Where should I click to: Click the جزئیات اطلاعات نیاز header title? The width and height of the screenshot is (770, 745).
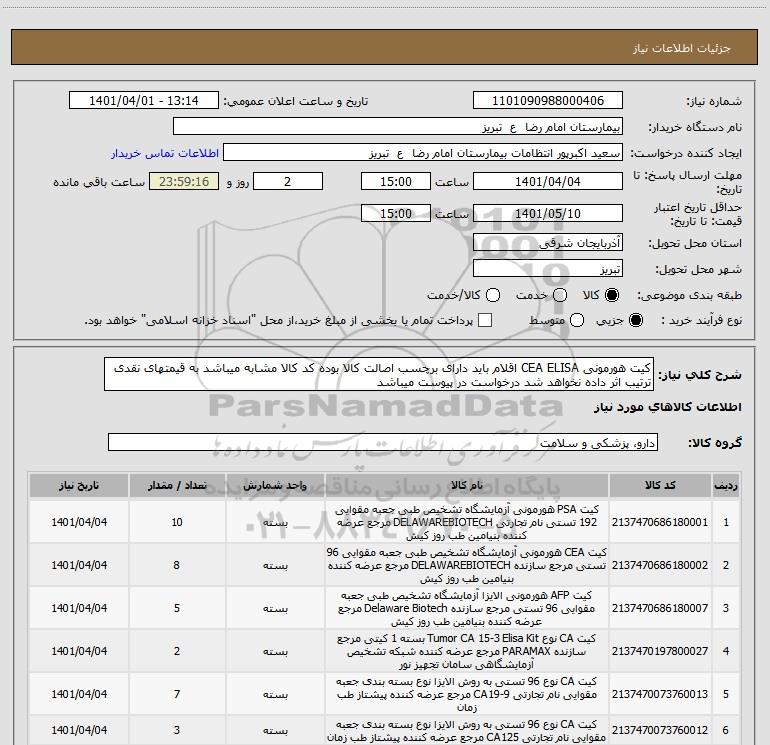point(681,48)
